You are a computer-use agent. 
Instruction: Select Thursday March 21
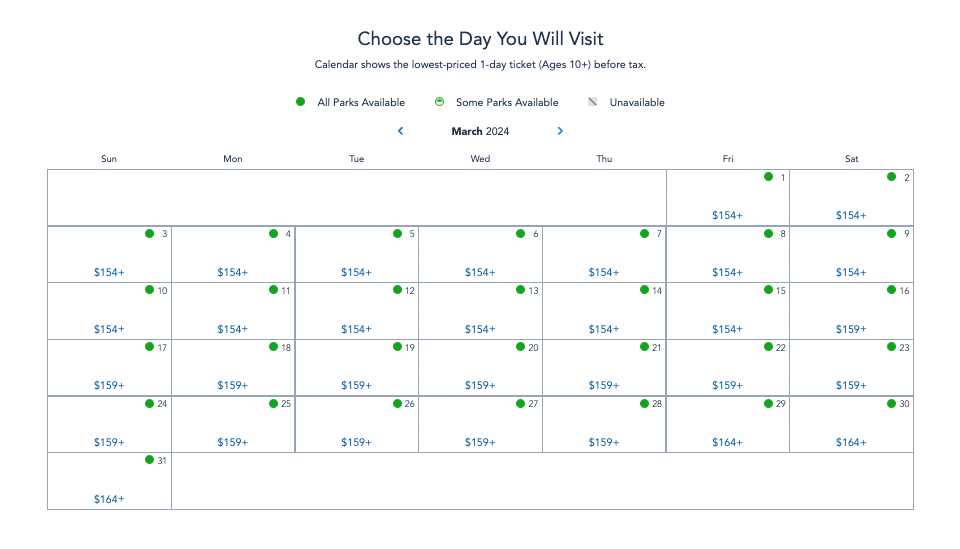click(x=604, y=368)
